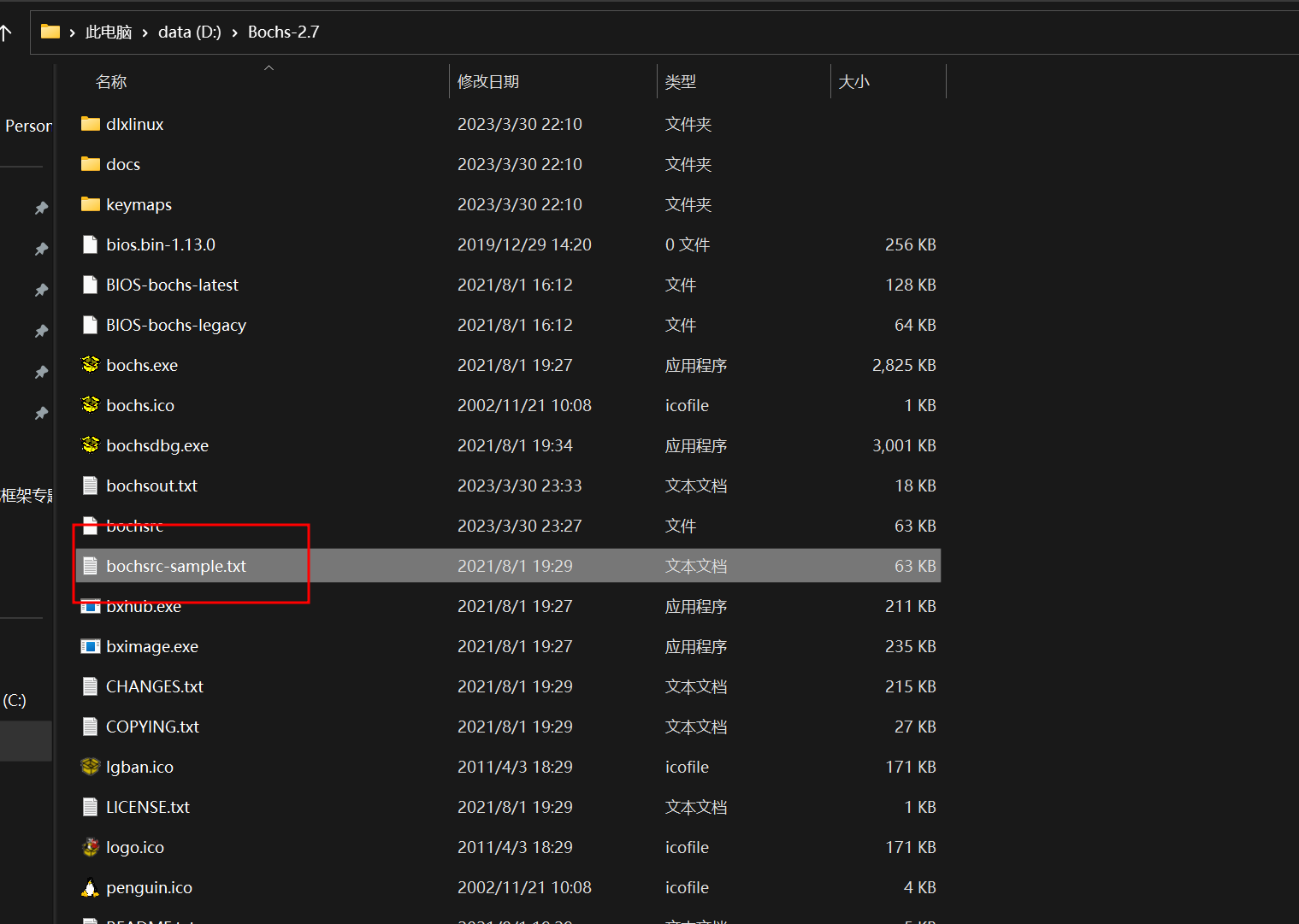Click the CHANGES.txt document icon
The image size is (1299, 924).
[x=90, y=686]
